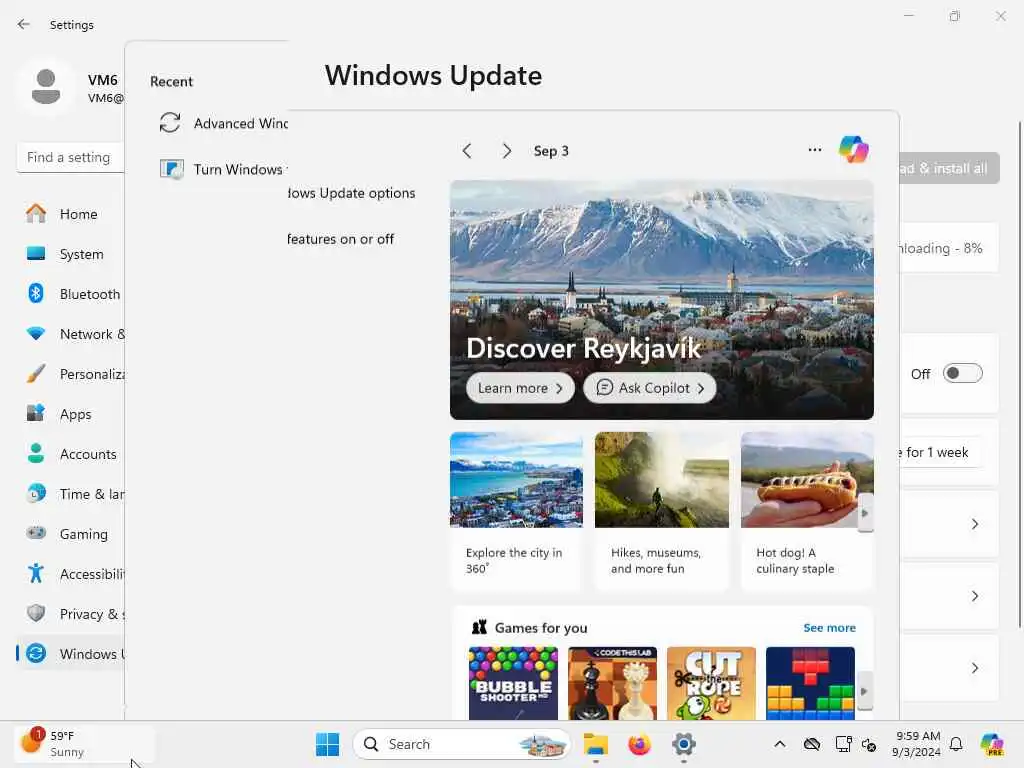Open Bluetooth settings page
This screenshot has height=768, width=1024.
(x=70, y=294)
